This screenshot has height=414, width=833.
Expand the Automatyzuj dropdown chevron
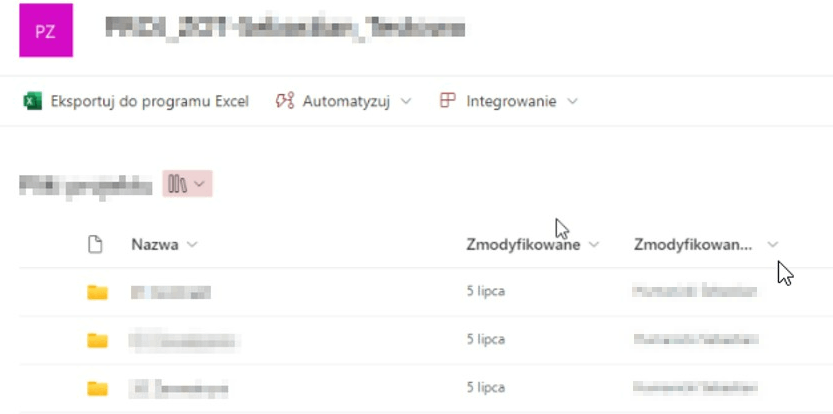coord(405,101)
